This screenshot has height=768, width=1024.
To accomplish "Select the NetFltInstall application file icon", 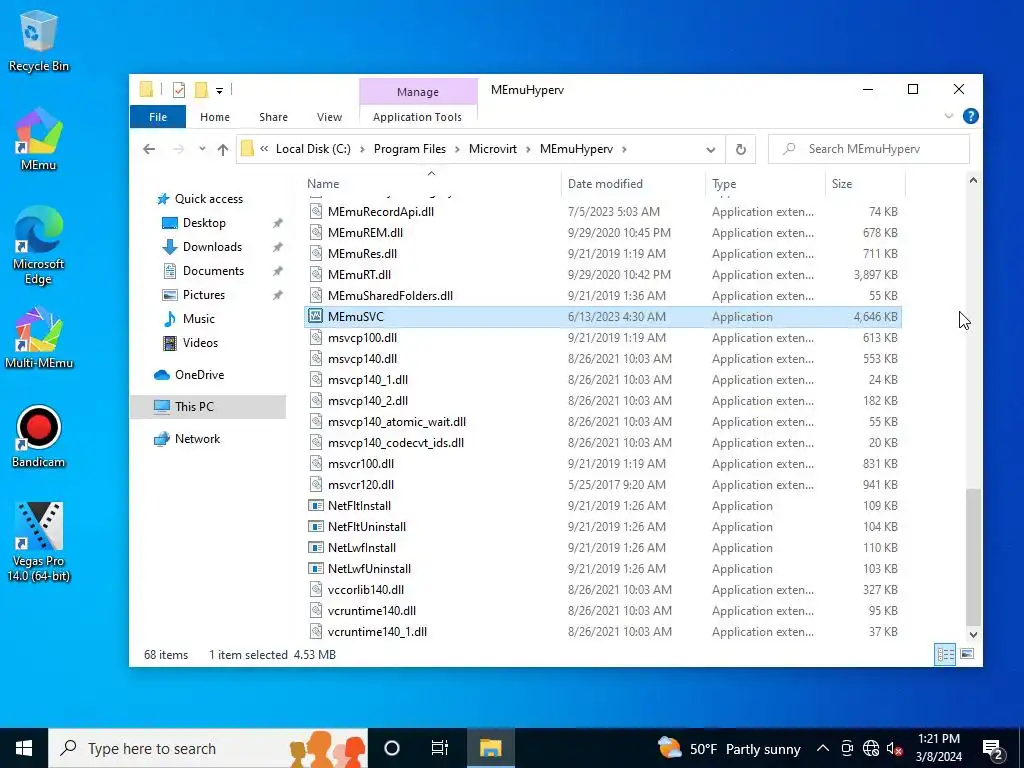I will tap(315, 505).
